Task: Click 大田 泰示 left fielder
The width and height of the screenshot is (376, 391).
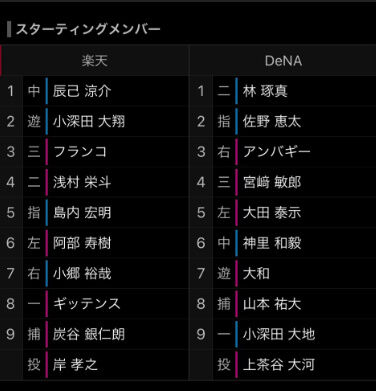Action: coord(272,212)
